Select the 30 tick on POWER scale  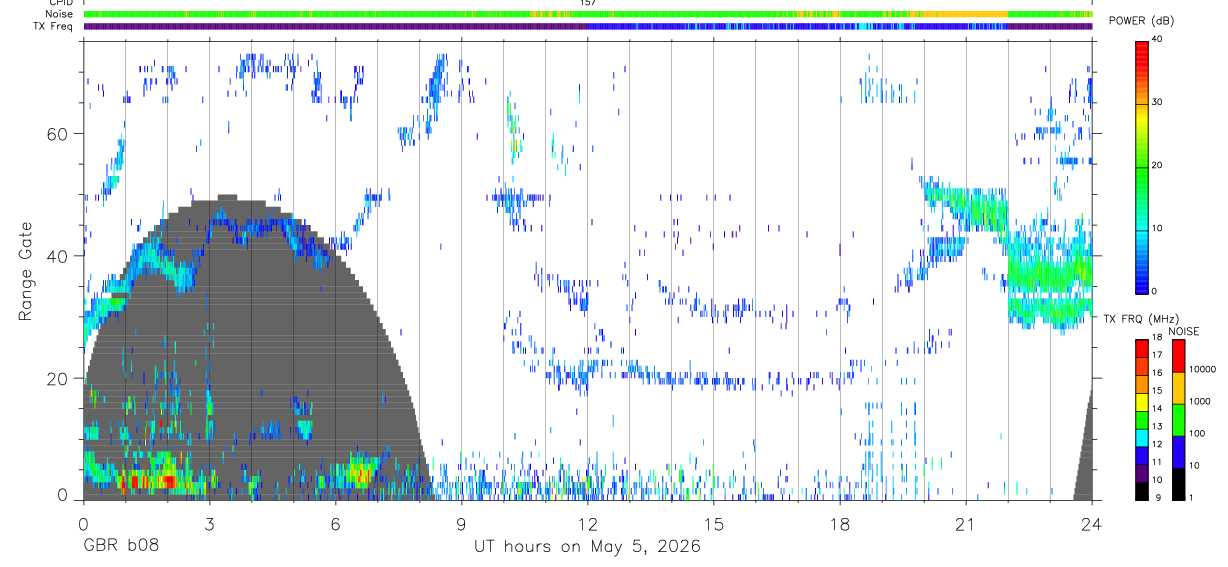[x=1157, y=102]
